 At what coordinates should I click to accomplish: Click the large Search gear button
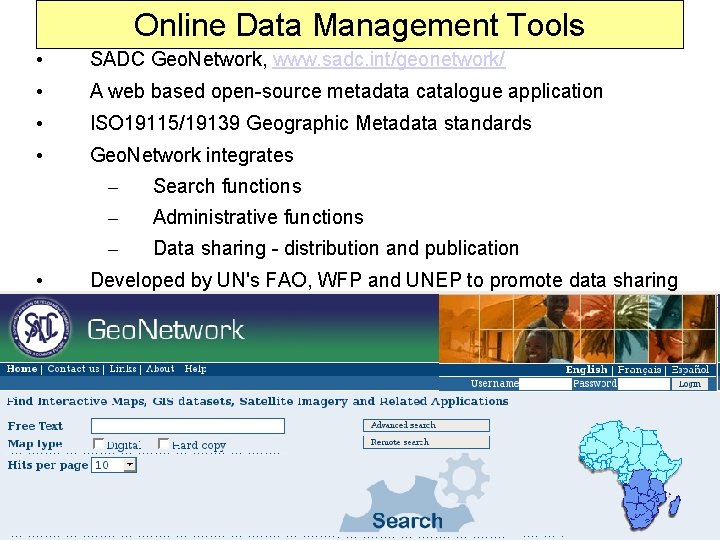click(x=408, y=503)
